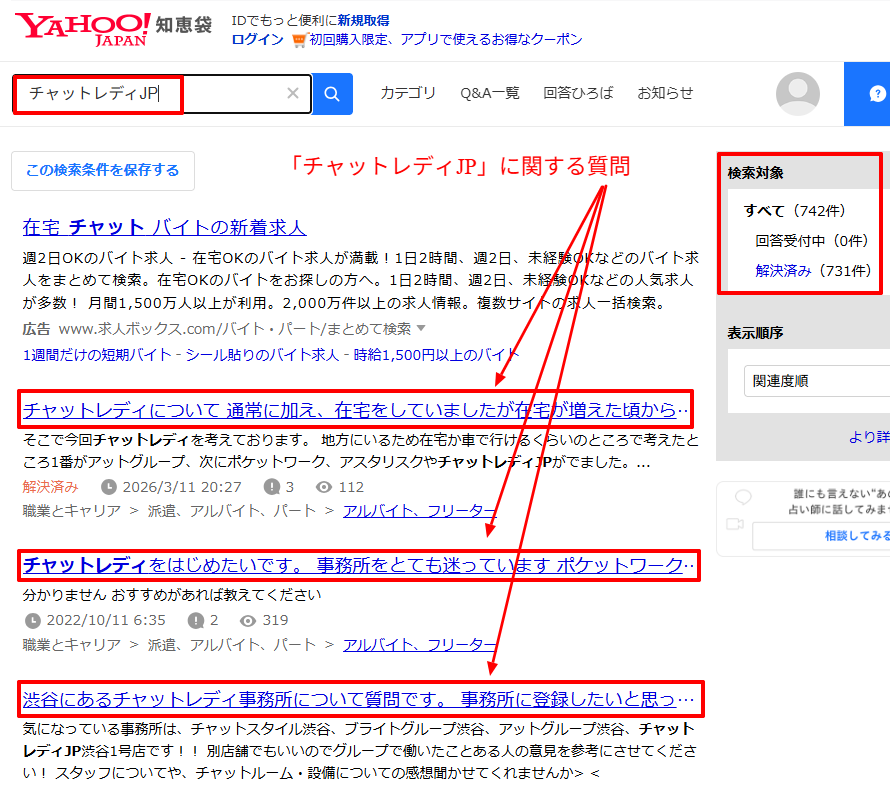890x788 pixels.
Task: Click the ログイン link
Action: [258, 40]
